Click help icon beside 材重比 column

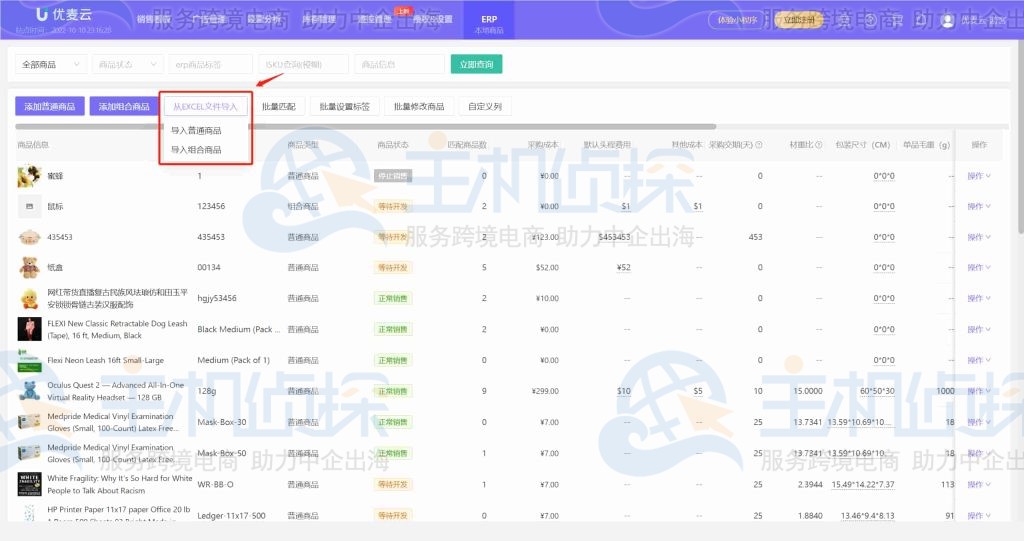coord(818,145)
